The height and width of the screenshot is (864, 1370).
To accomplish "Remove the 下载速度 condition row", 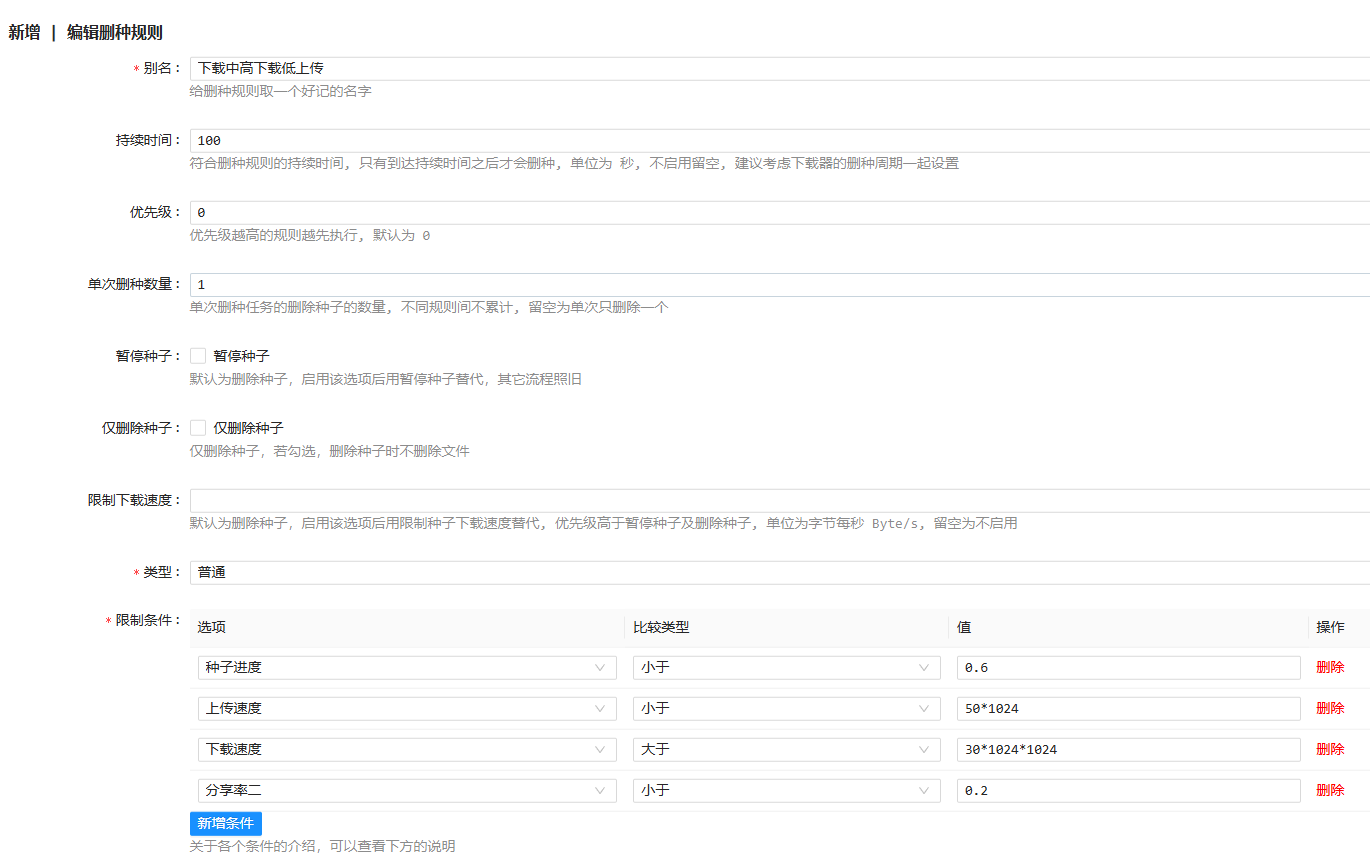I will tap(1330, 750).
